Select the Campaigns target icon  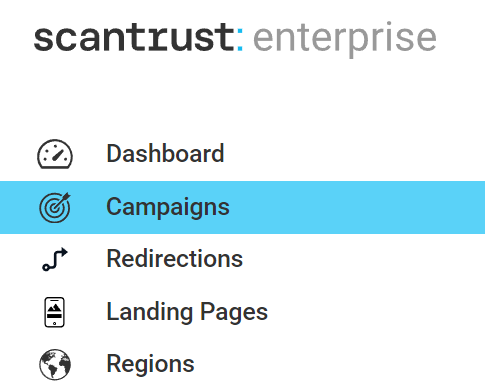(55, 207)
